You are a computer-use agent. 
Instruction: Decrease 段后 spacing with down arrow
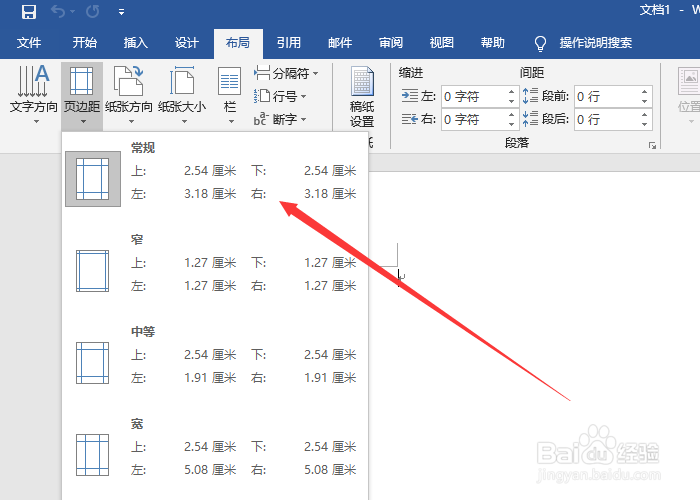[x=644, y=125]
